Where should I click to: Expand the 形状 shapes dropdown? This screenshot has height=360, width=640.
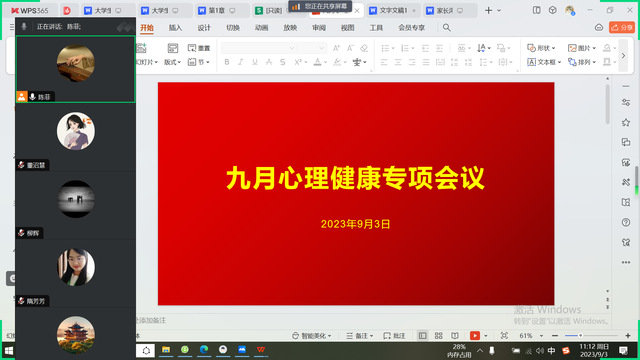541,48
